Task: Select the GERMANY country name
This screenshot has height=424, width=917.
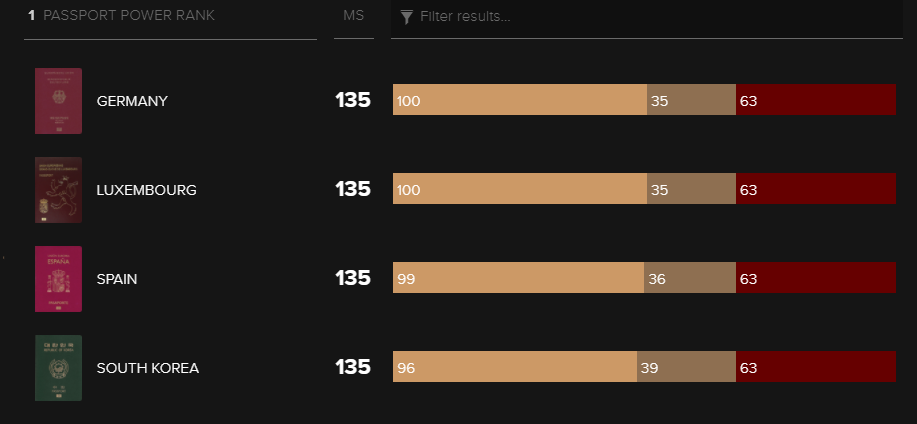Action: [132, 101]
